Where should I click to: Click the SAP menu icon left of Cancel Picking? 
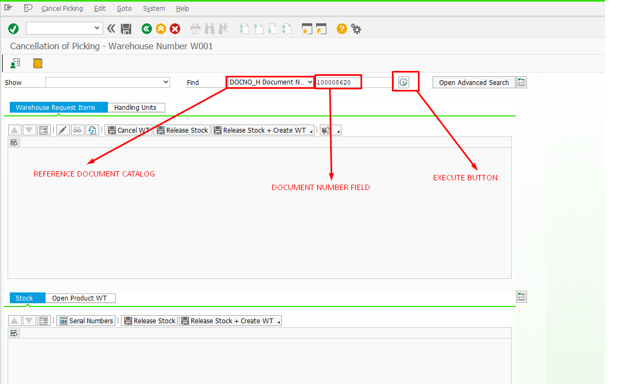pyautogui.click(x=8, y=8)
